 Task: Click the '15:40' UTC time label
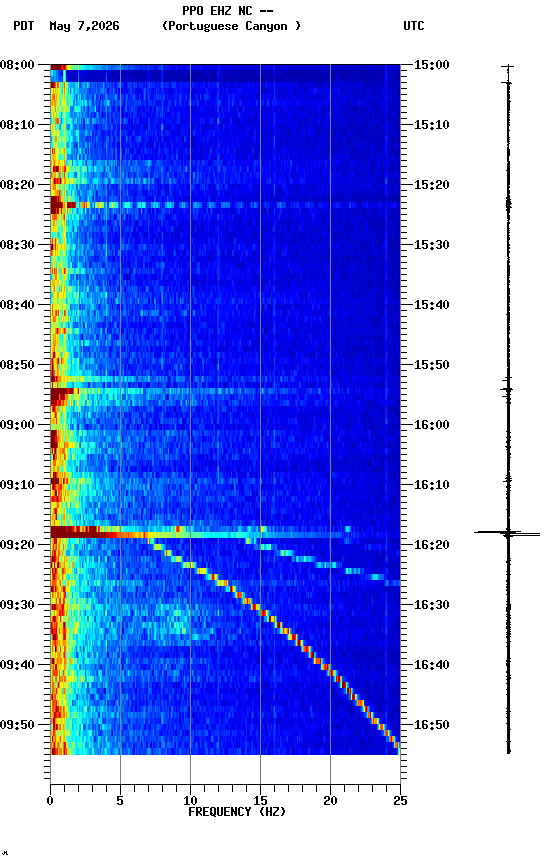(x=432, y=305)
